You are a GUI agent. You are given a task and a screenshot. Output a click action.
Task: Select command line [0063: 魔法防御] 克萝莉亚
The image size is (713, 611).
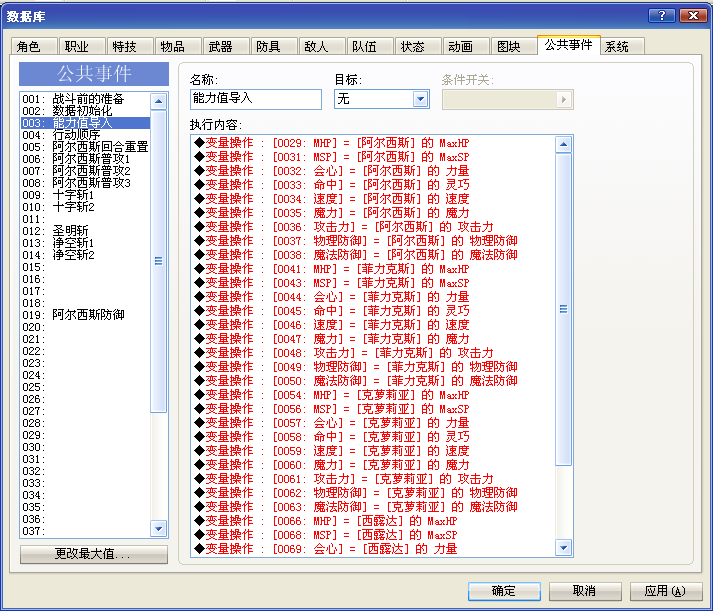373,507
